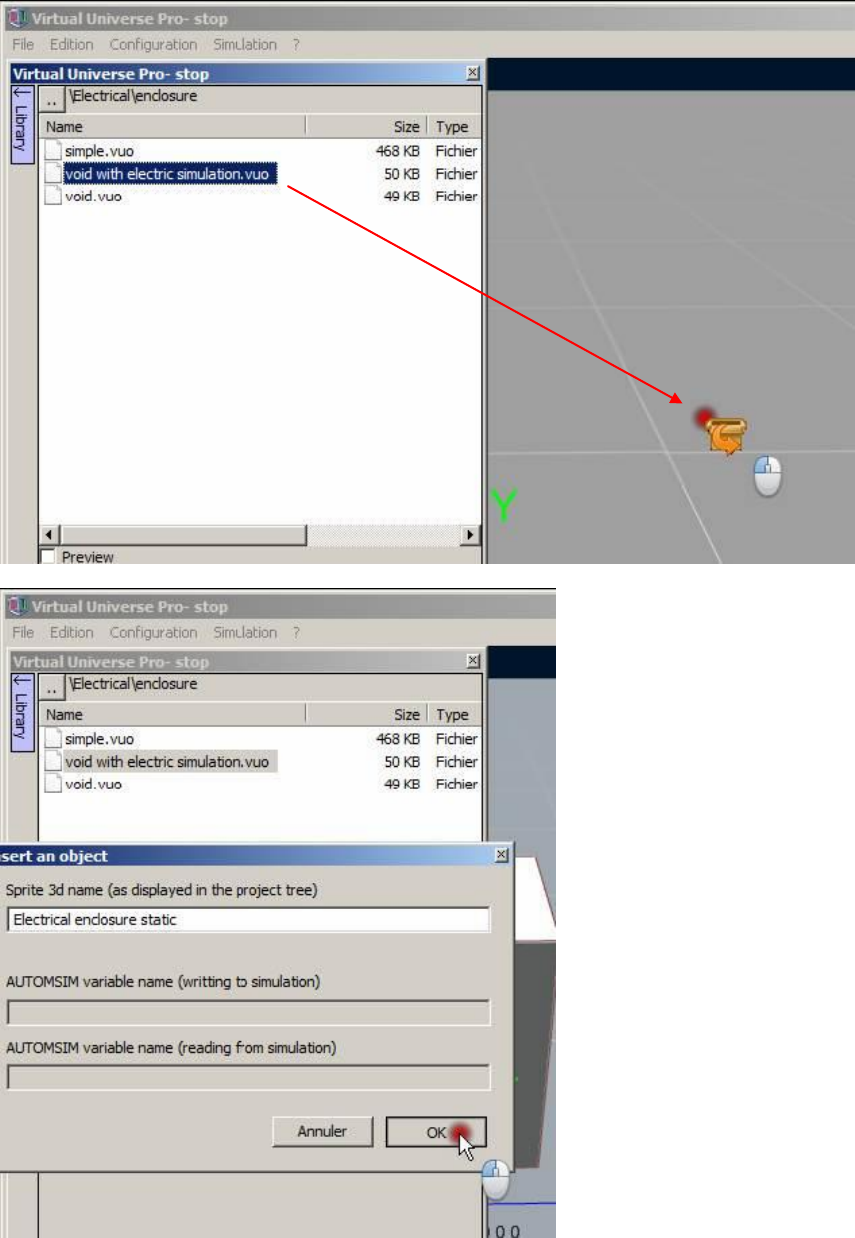The width and height of the screenshot is (855, 1238).
Task: Open Edition menu in bottom window
Action: pos(72,633)
